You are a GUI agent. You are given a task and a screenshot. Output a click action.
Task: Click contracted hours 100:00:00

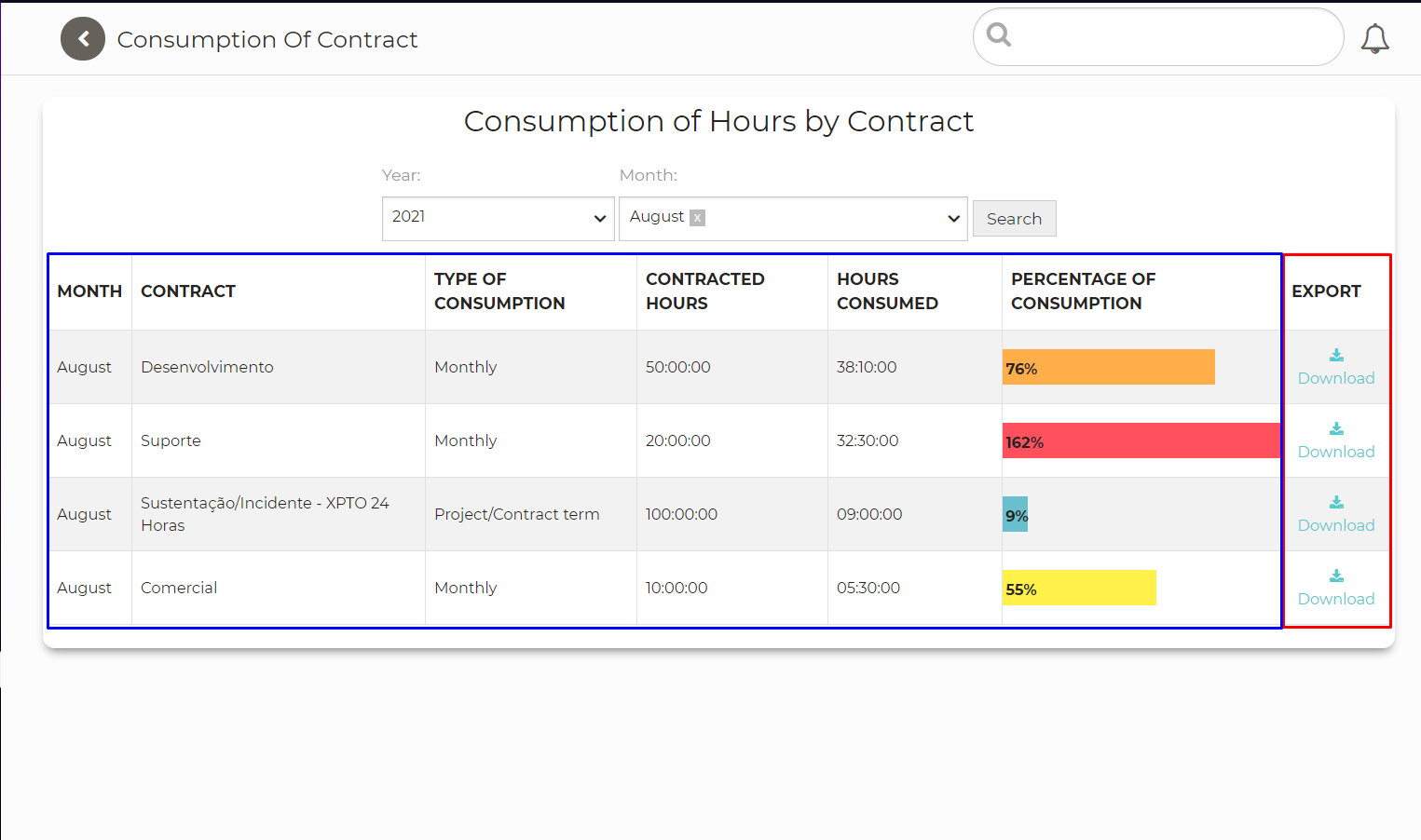(x=682, y=514)
